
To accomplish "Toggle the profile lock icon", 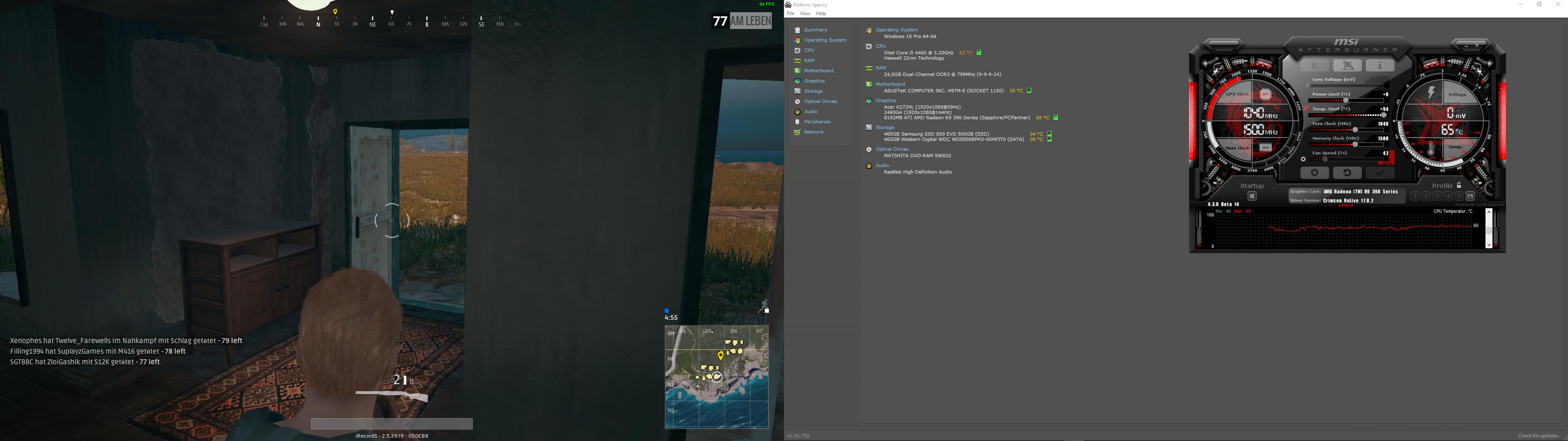I will [1459, 185].
